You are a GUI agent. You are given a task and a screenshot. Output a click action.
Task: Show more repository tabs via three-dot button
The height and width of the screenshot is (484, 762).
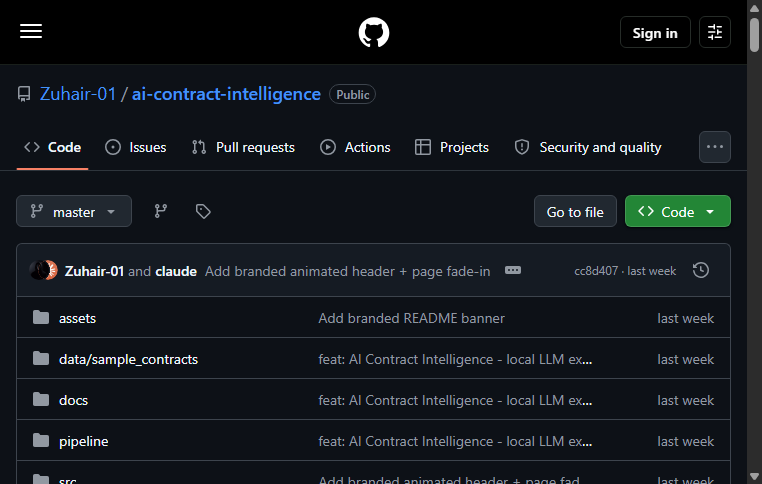pos(714,147)
